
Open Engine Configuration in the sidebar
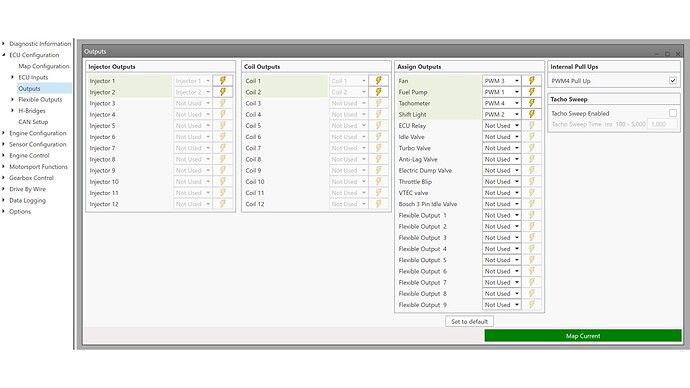click(38, 133)
